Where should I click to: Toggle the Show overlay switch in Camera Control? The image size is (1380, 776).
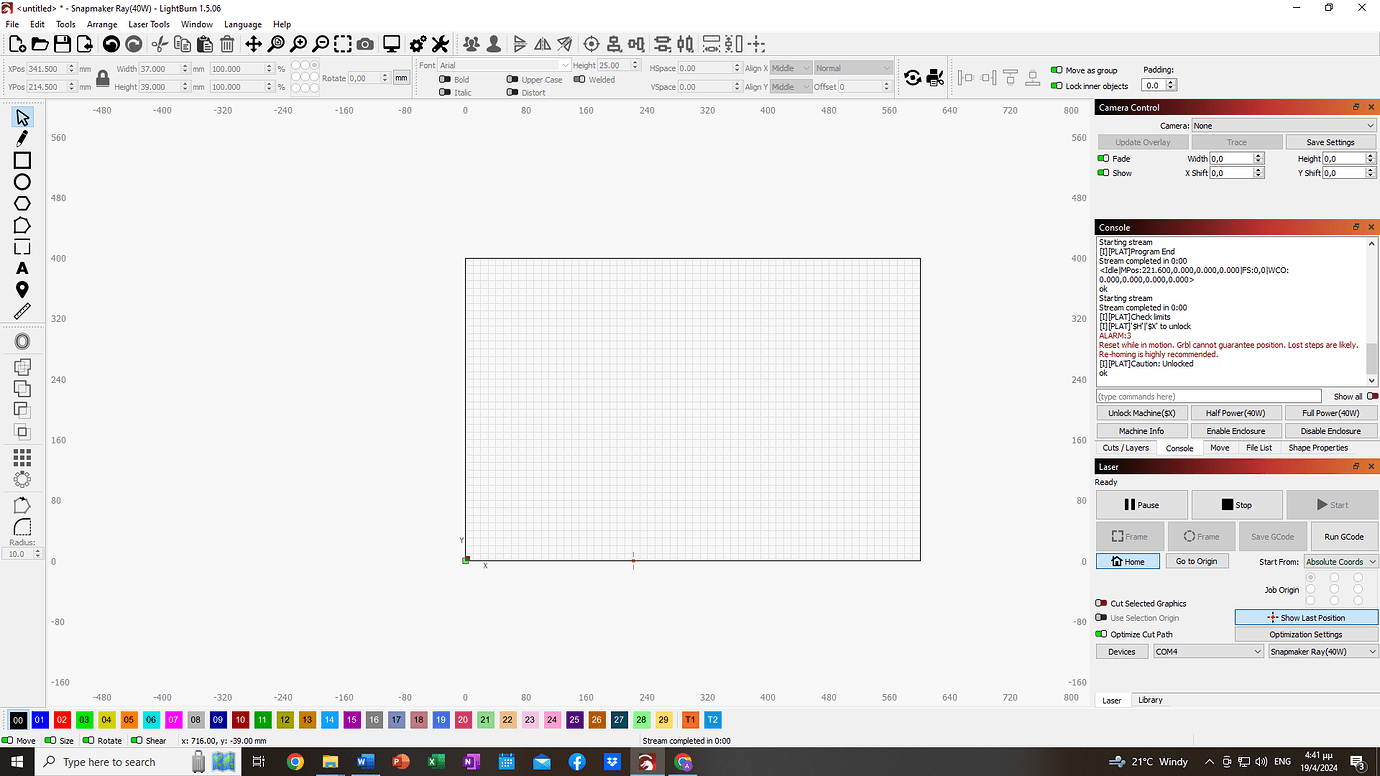tap(1101, 172)
